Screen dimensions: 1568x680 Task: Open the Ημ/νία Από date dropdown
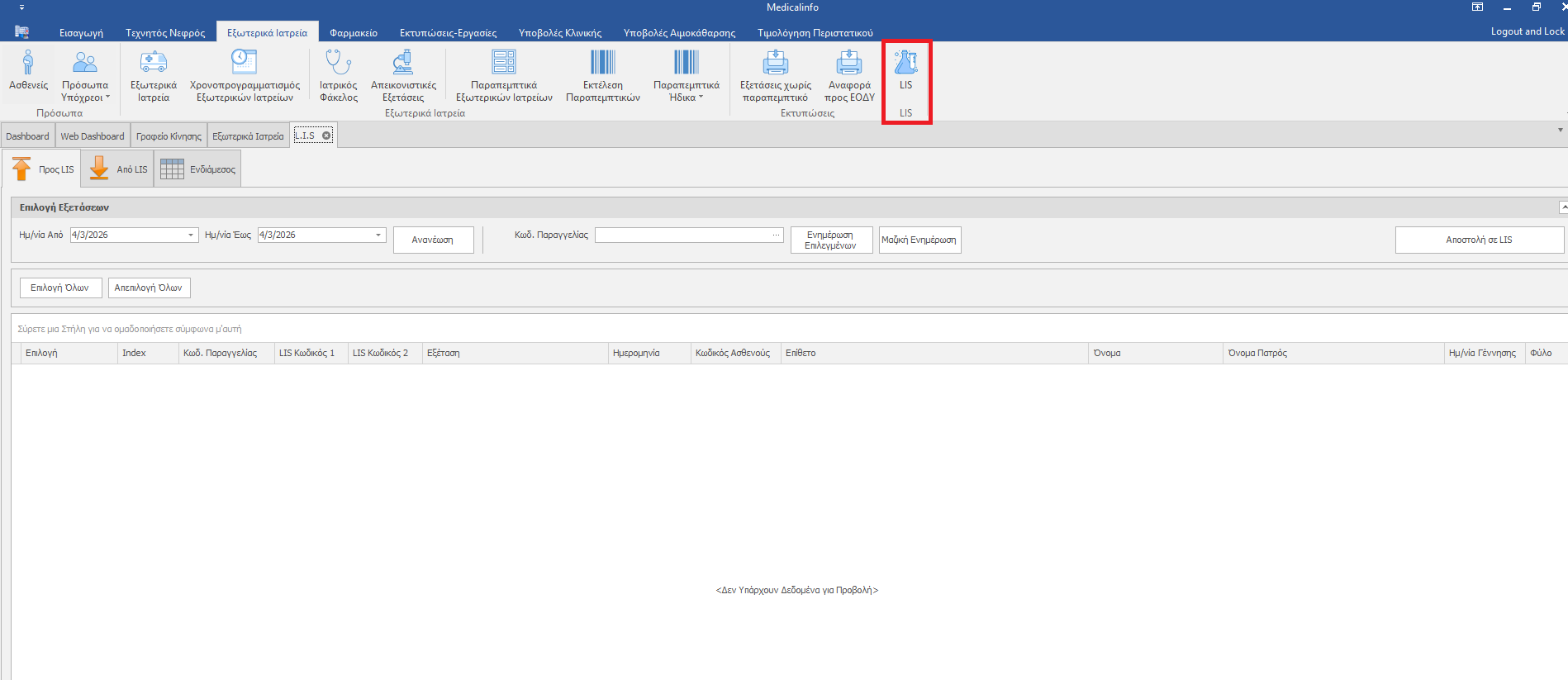coord(191,235)
